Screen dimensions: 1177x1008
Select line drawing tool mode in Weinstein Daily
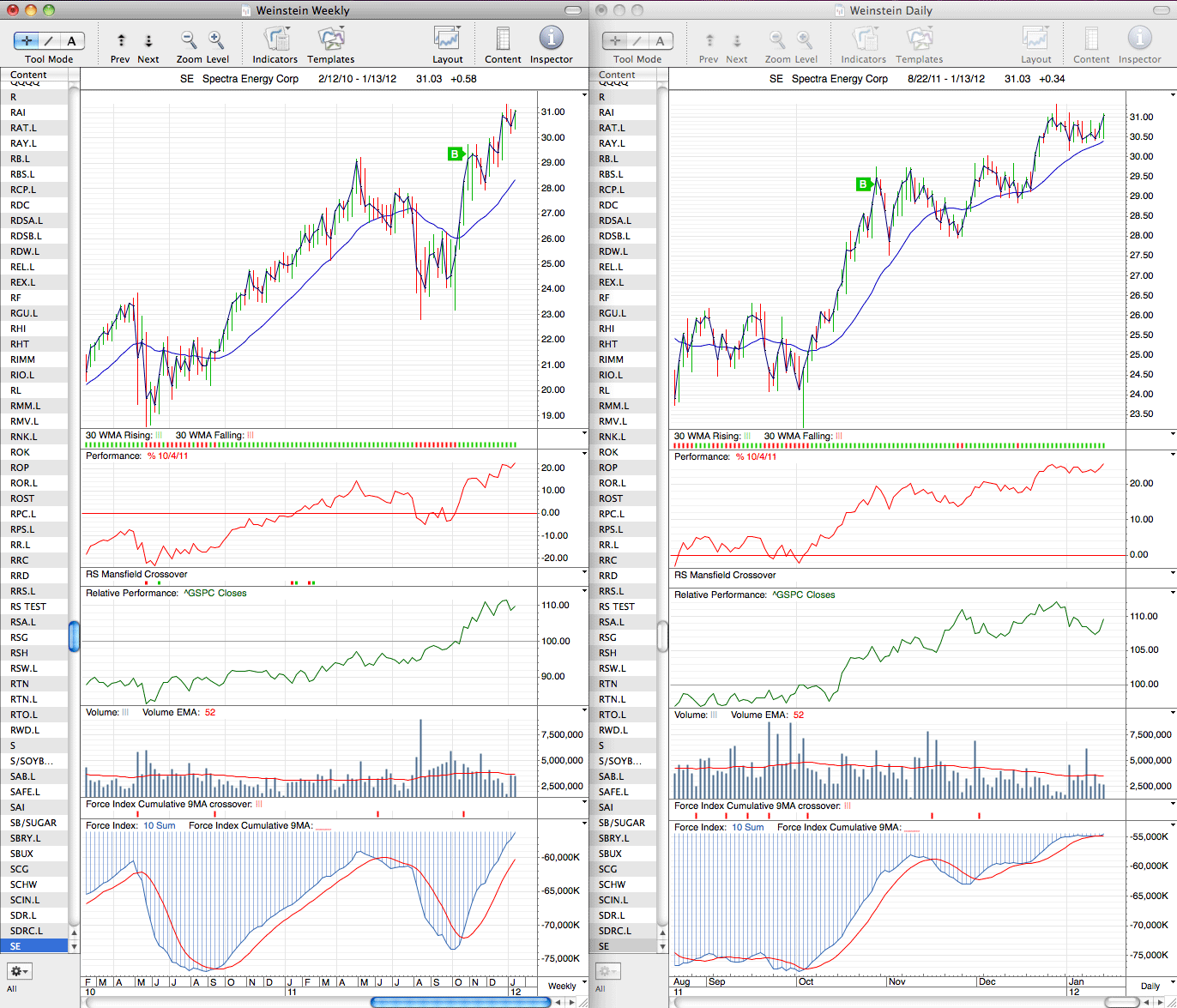(637, 40)
